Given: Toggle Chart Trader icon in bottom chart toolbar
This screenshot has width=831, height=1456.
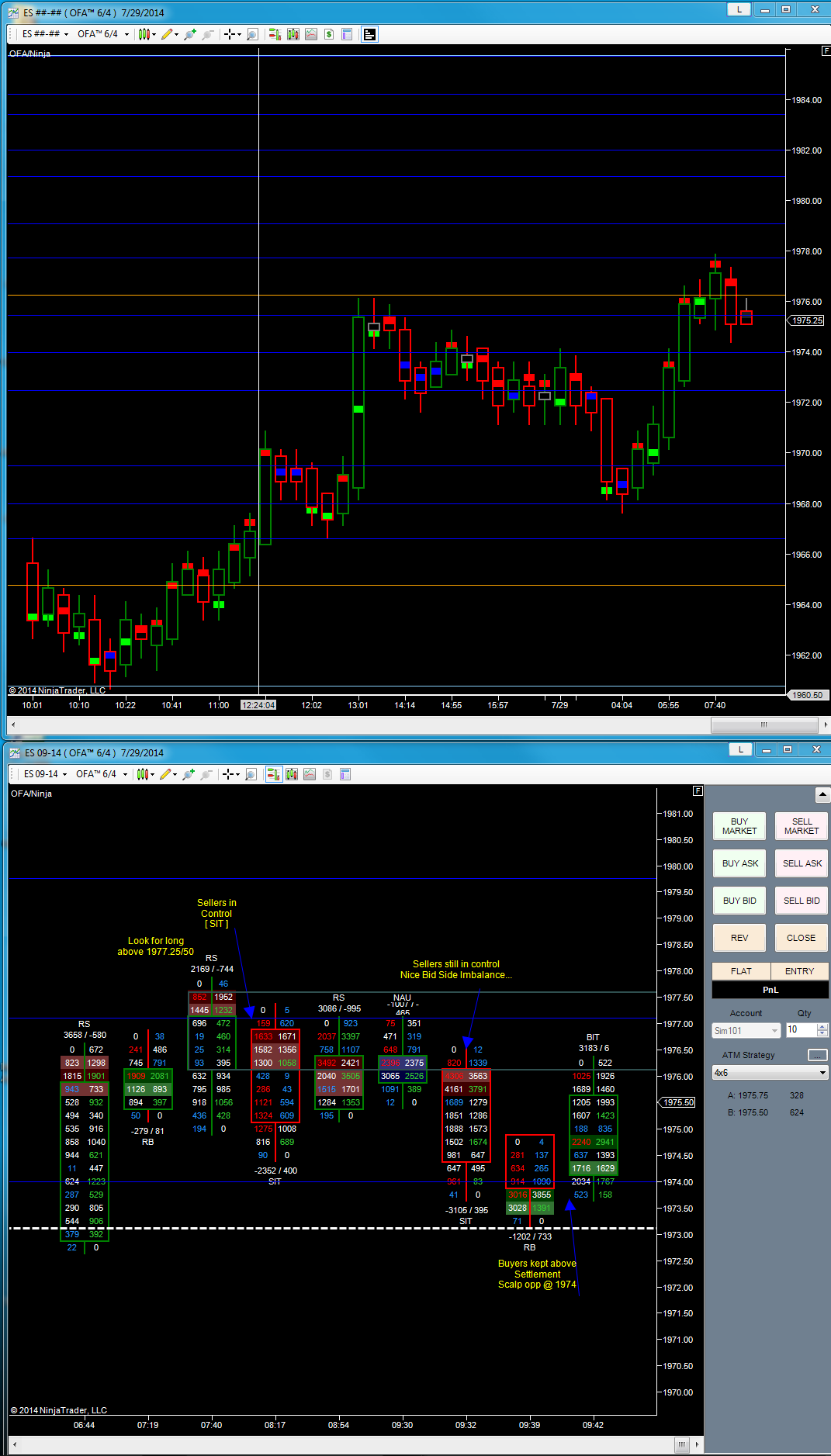Looking at the screenshot, I should point(274,774).
